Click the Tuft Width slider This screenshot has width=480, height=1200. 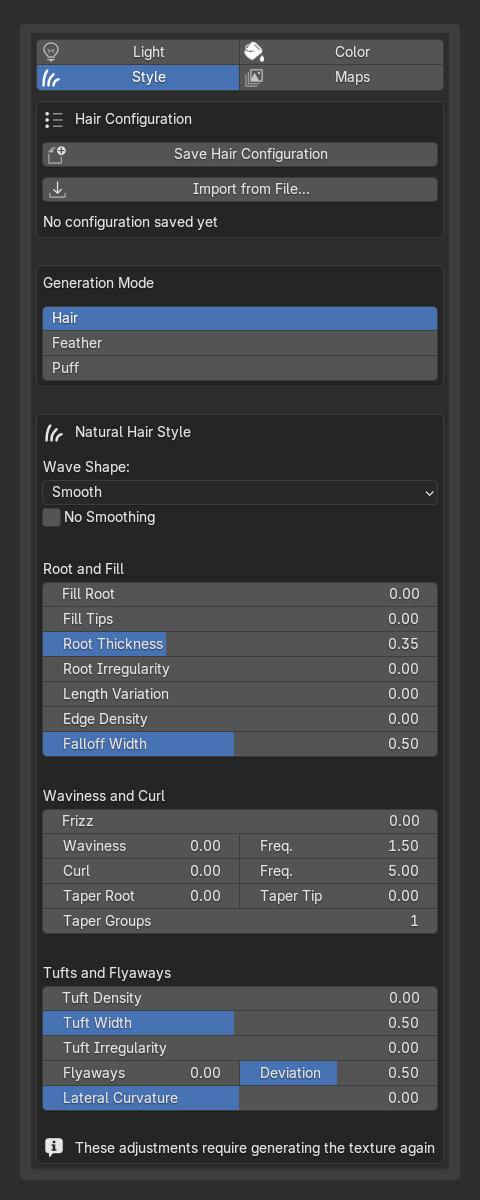tap(240, 1023)
